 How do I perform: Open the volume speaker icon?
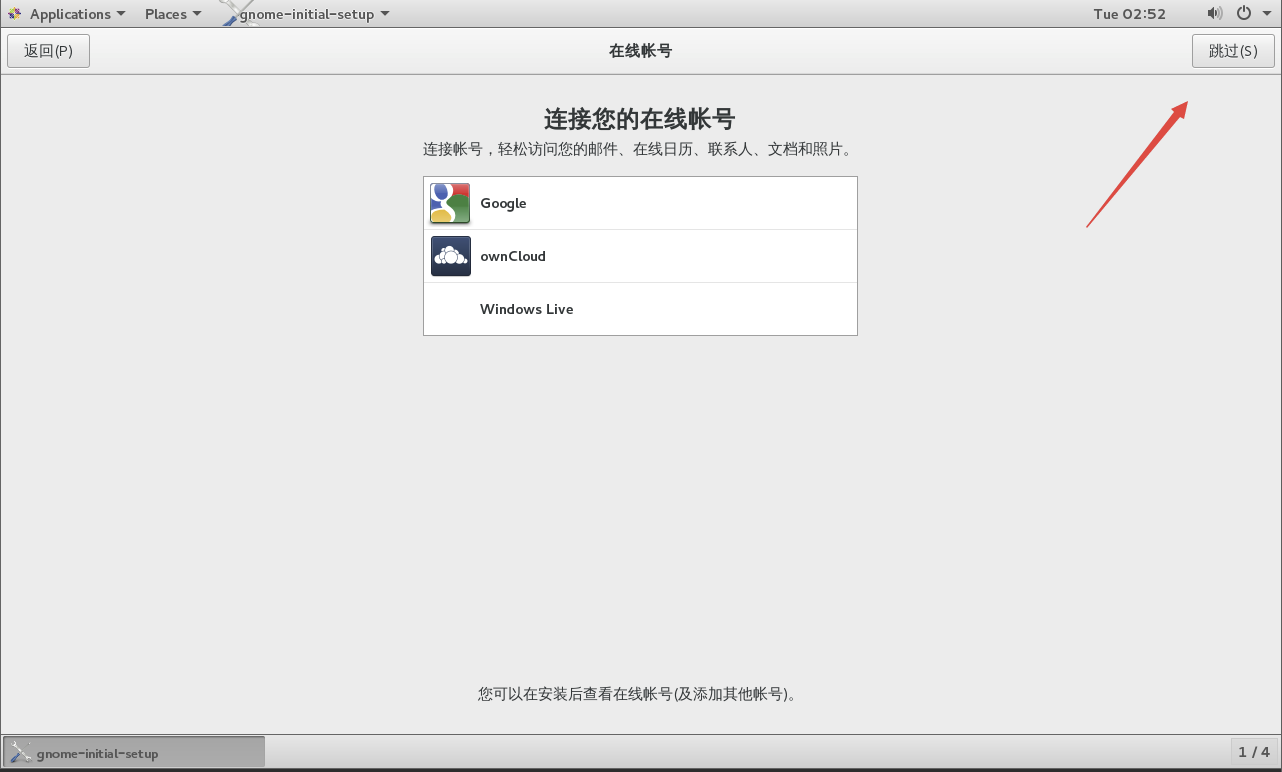1215,13
